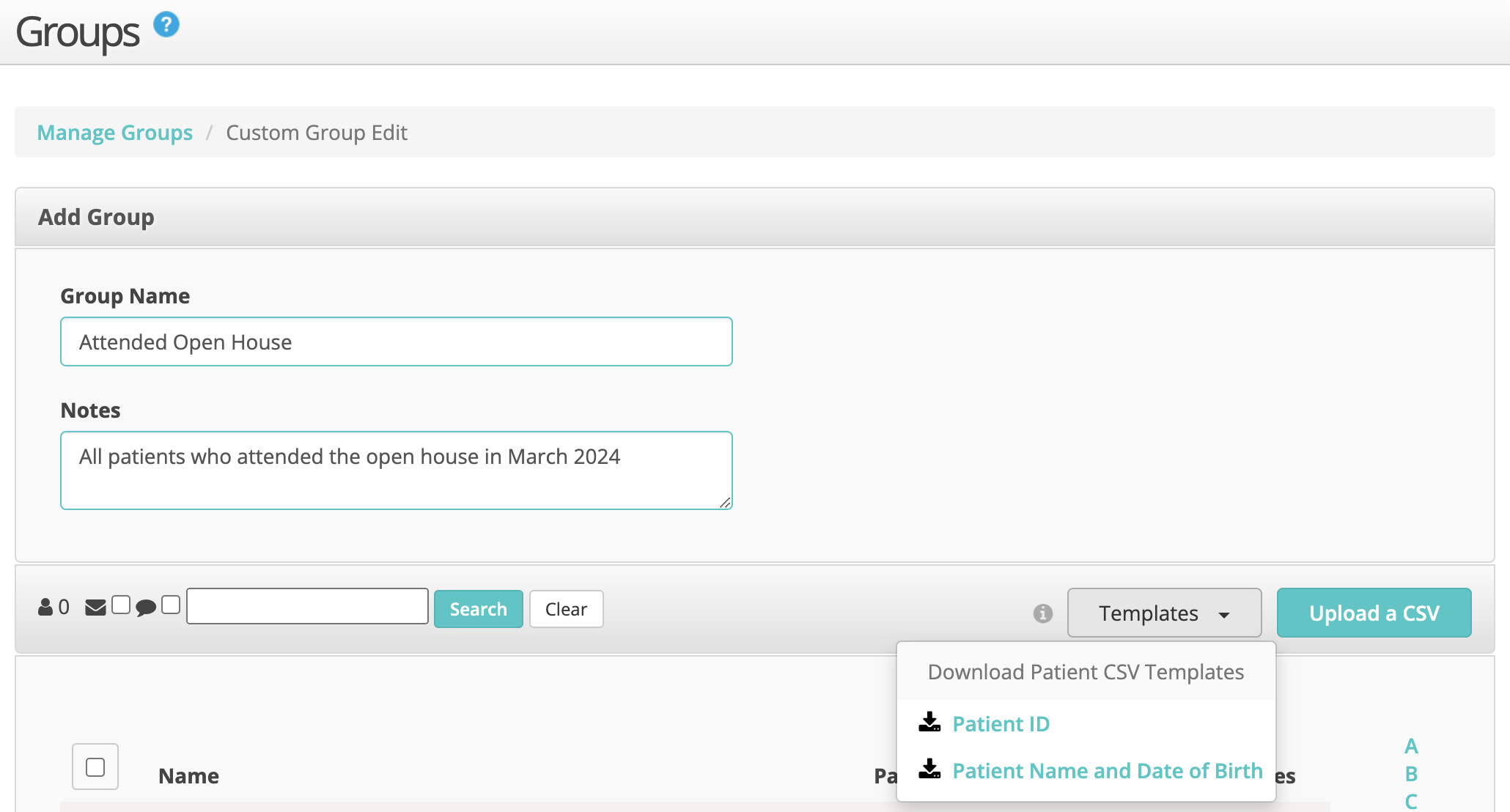This screenshot has height=812, width=1510.
Task: Jump to letter B in alphabet index
Action: coord(1411,774)
